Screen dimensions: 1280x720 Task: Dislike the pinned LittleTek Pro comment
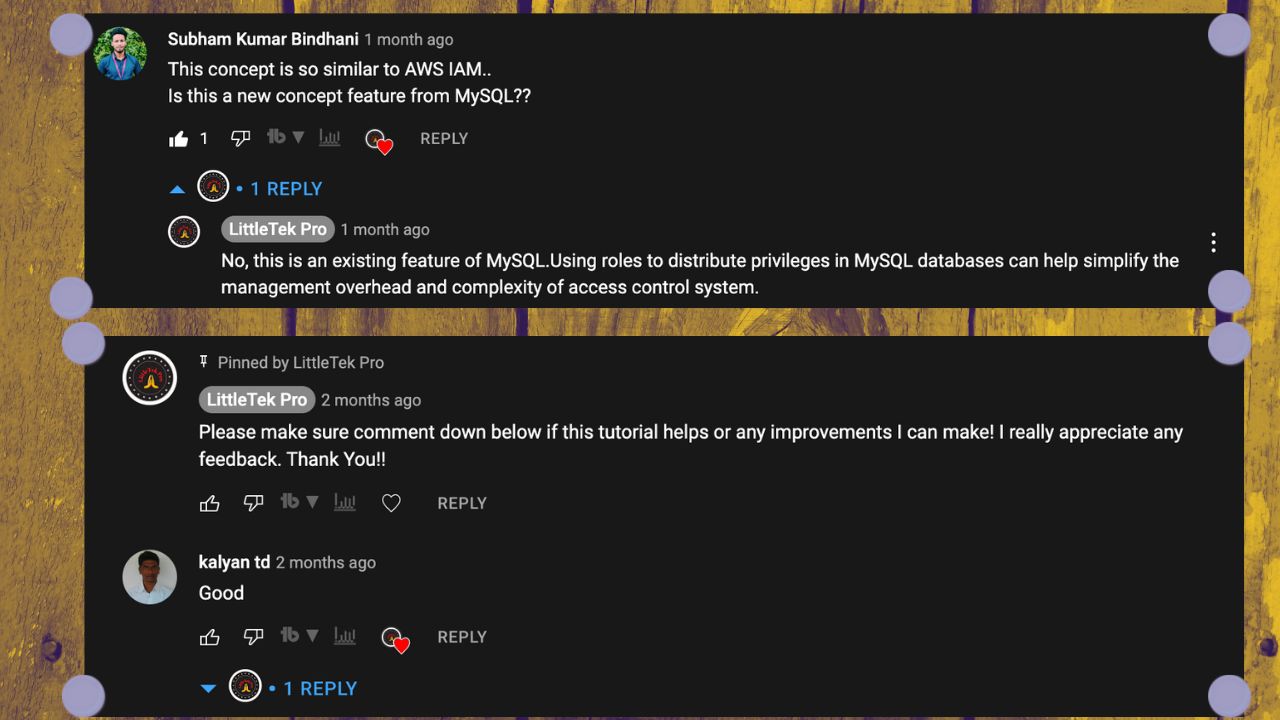[254, 503]
